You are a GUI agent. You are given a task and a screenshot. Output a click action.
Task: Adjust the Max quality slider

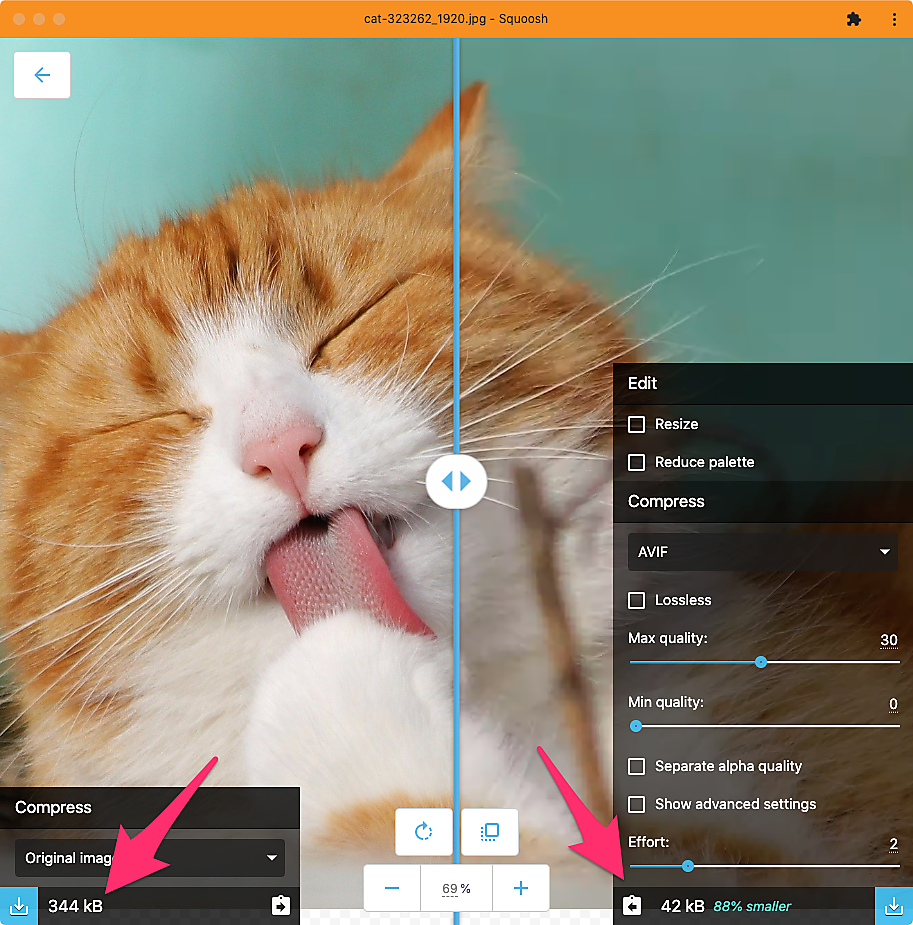click(764, 662)
